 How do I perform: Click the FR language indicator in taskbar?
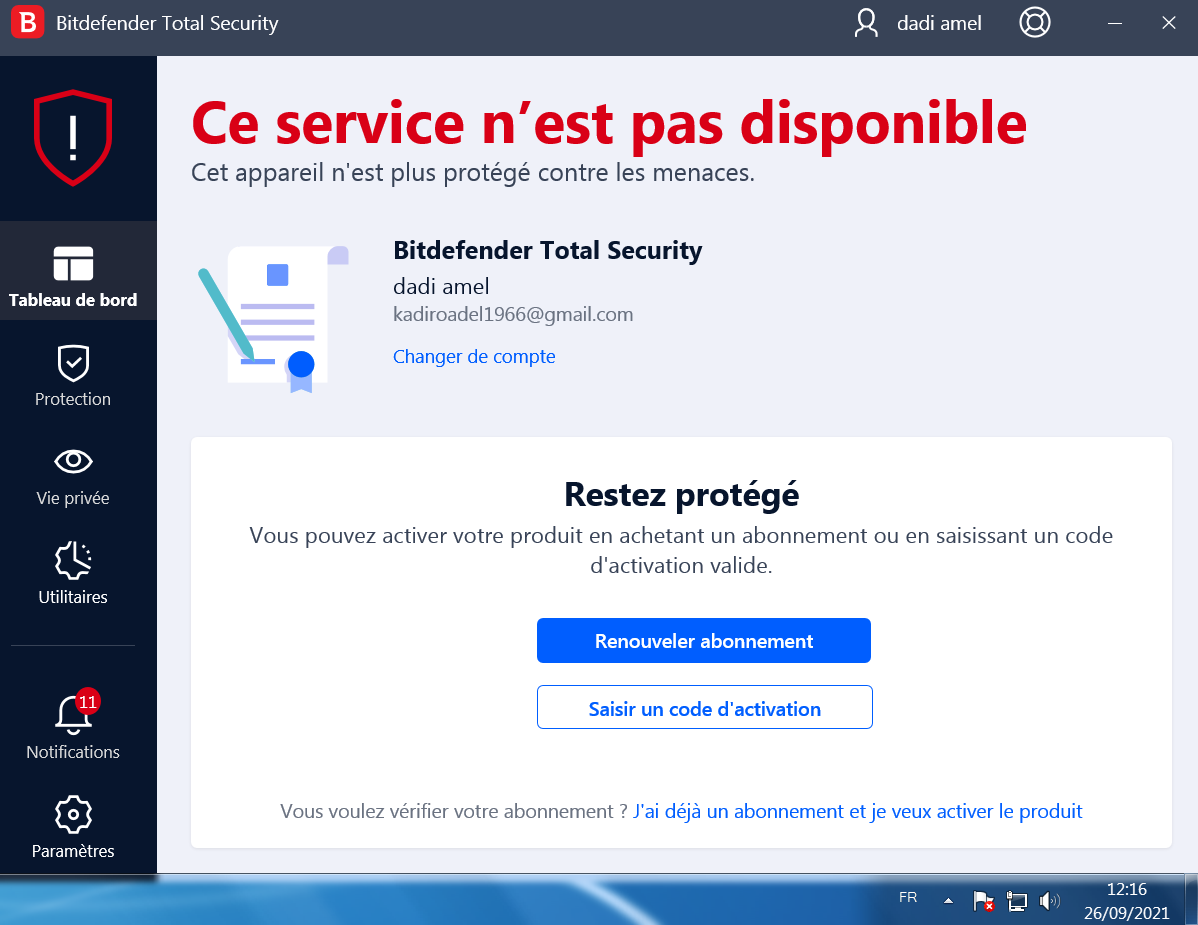(x=908, y=898)
